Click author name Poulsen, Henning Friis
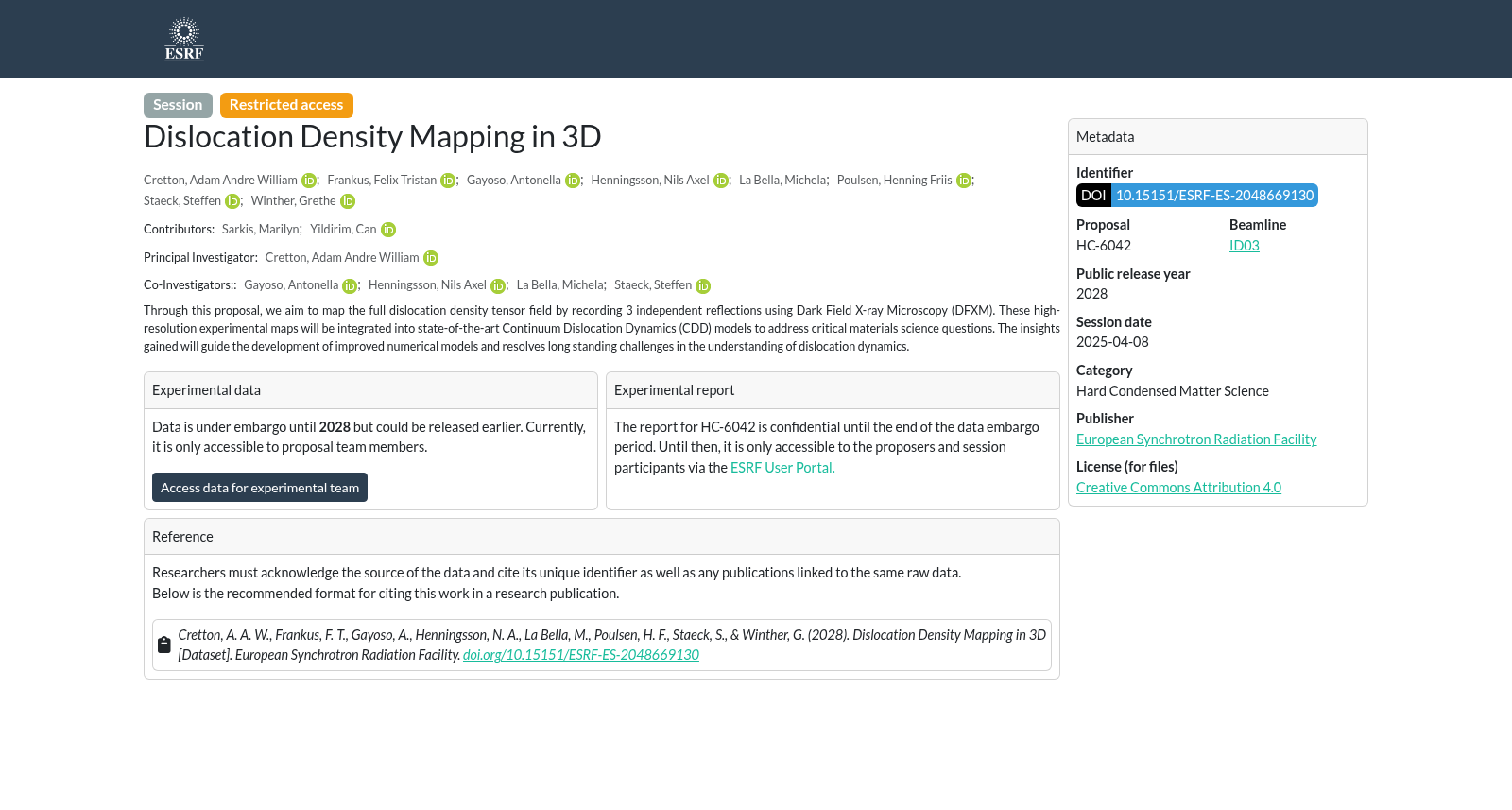 [895, 180]
